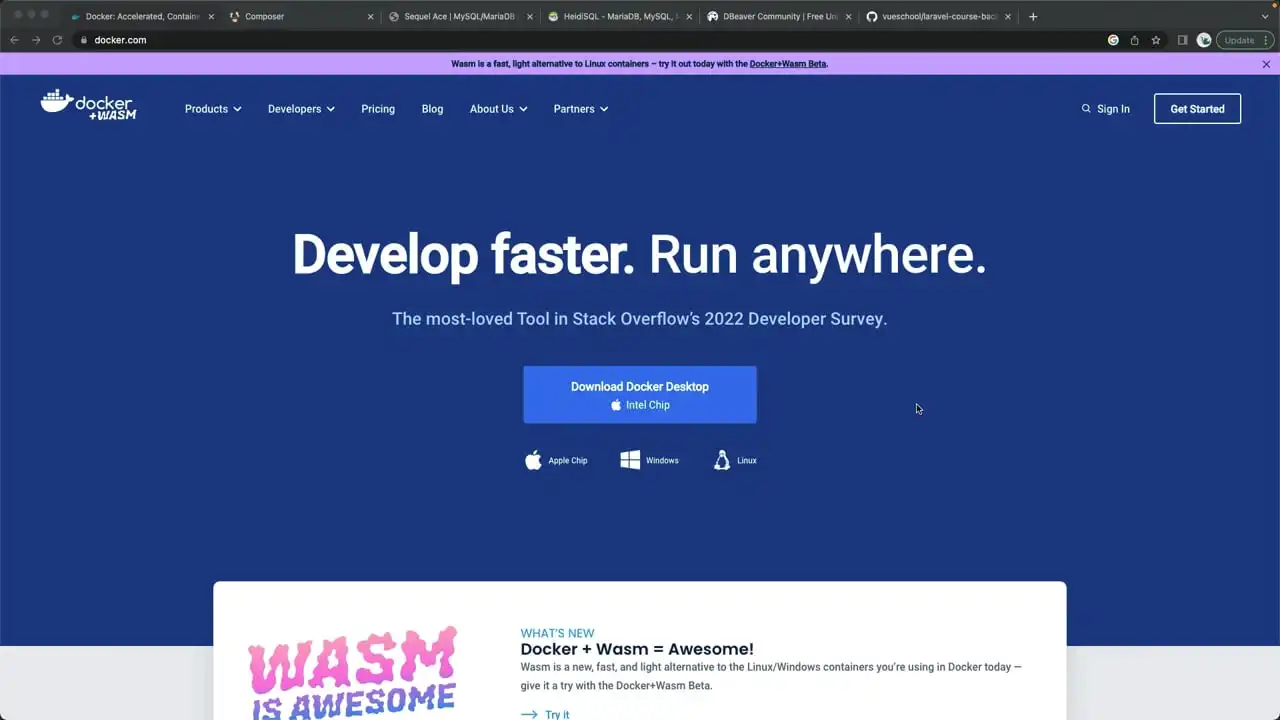Image resolution: width=1280 pixels, height=720 pixels.
Task: Switch to the vueschool GitHub tab
Action: click(x=938, y=17)
